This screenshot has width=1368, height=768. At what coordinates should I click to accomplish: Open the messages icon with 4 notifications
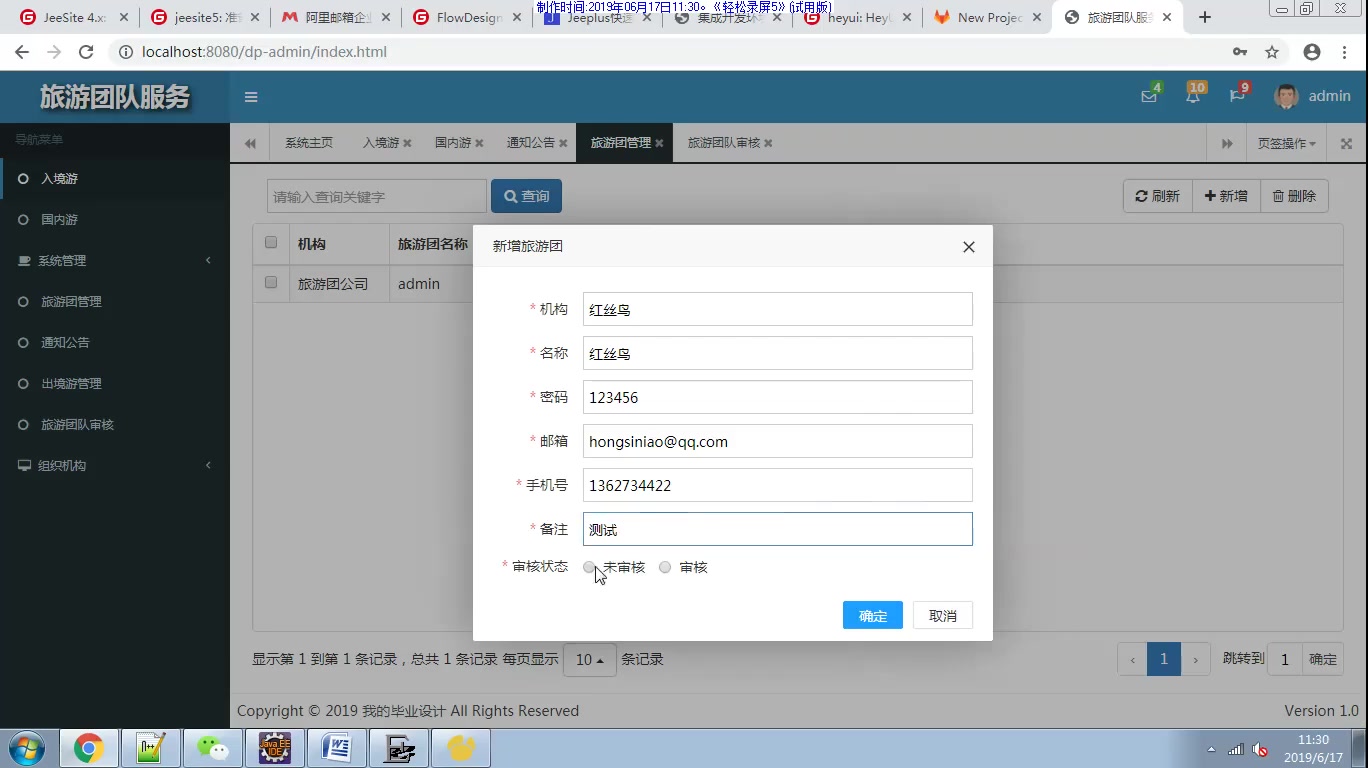point(1148,96)
